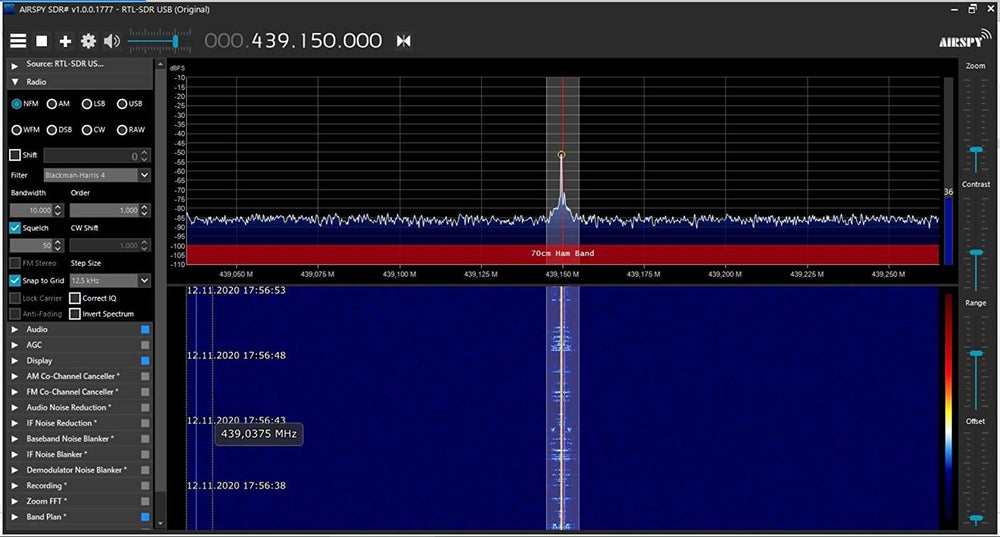Screen dimensions: 1000x537
Task: Adjust the Contrast slider
Action: point(976,254)
